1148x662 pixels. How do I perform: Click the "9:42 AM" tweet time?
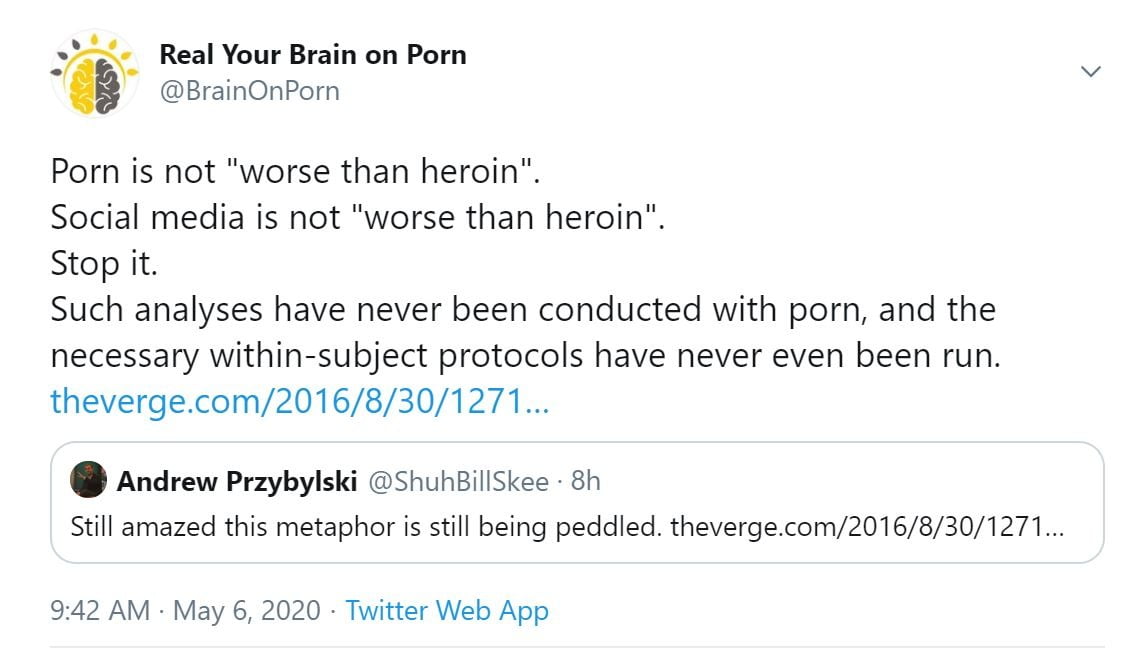point(100,610)
